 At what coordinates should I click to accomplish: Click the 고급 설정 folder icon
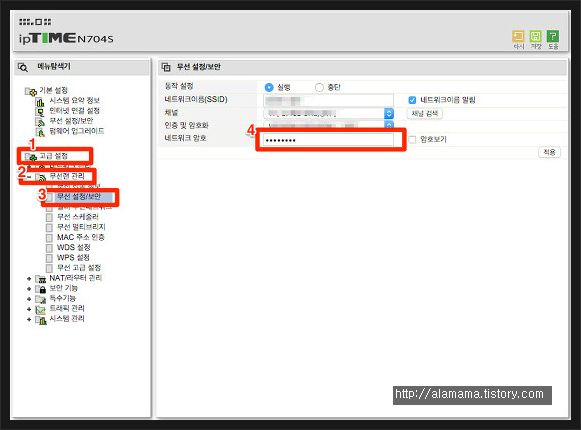(x=31, y=157)
